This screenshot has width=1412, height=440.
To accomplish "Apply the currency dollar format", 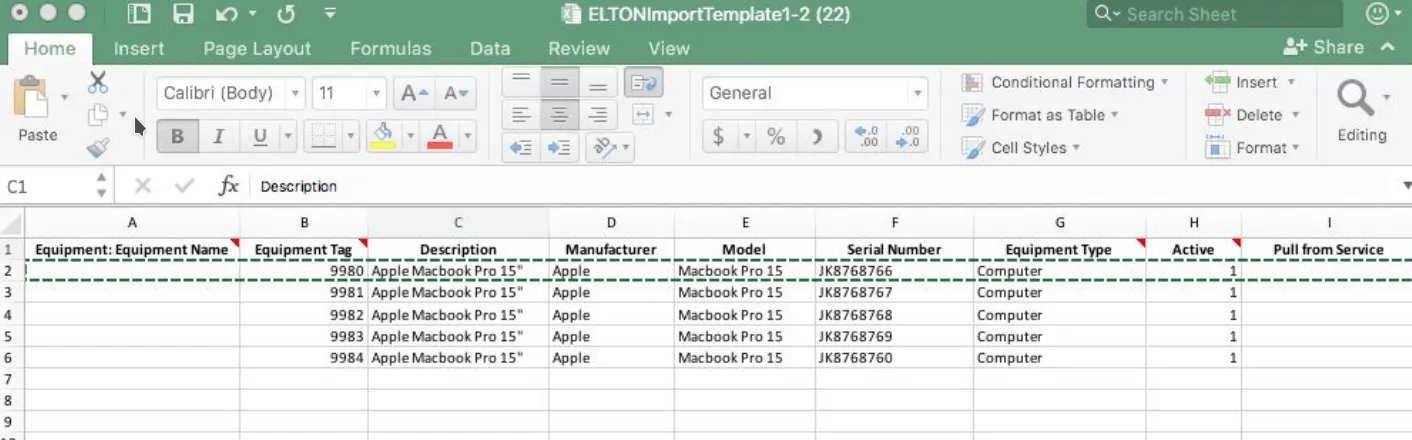I will (718, 138).
